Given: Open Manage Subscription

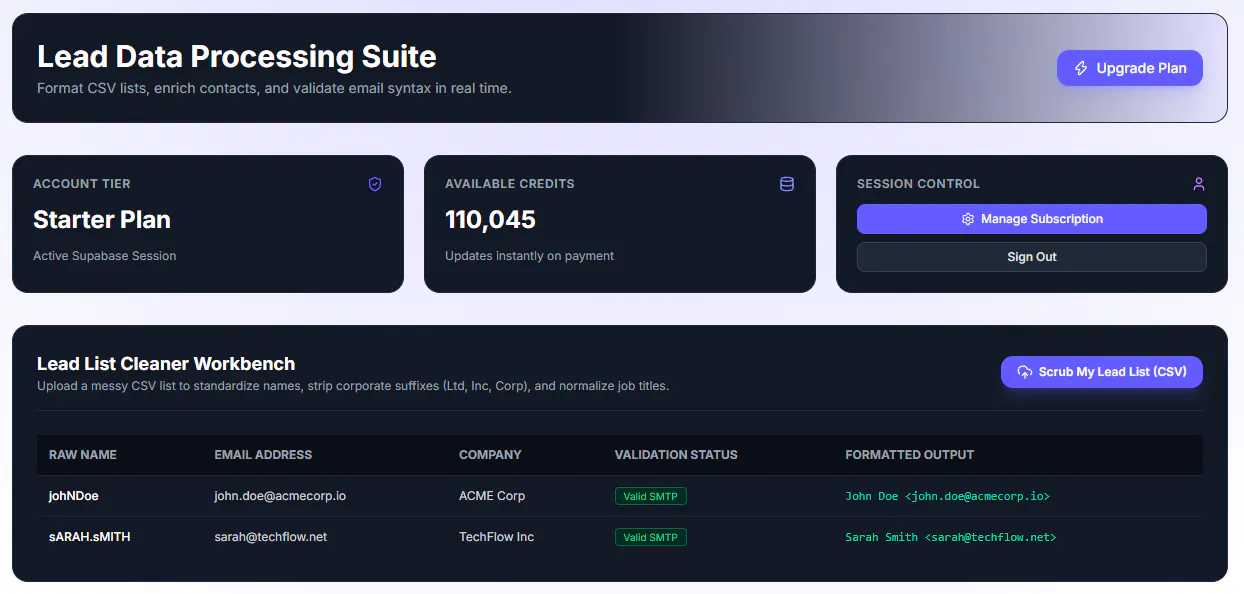Looking at the screenshot, I should 1031,219.
